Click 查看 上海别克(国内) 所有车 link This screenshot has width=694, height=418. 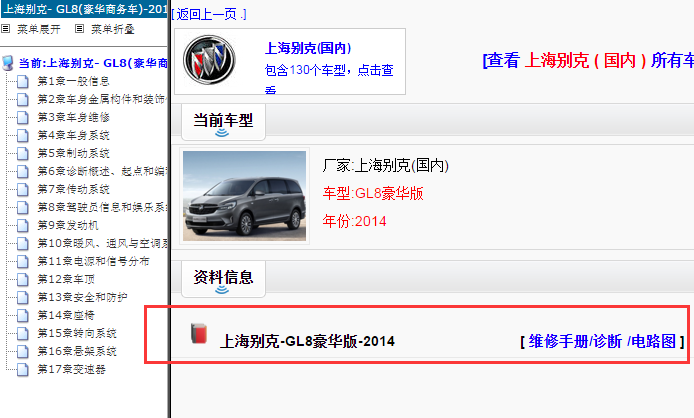tap(588, 60)
